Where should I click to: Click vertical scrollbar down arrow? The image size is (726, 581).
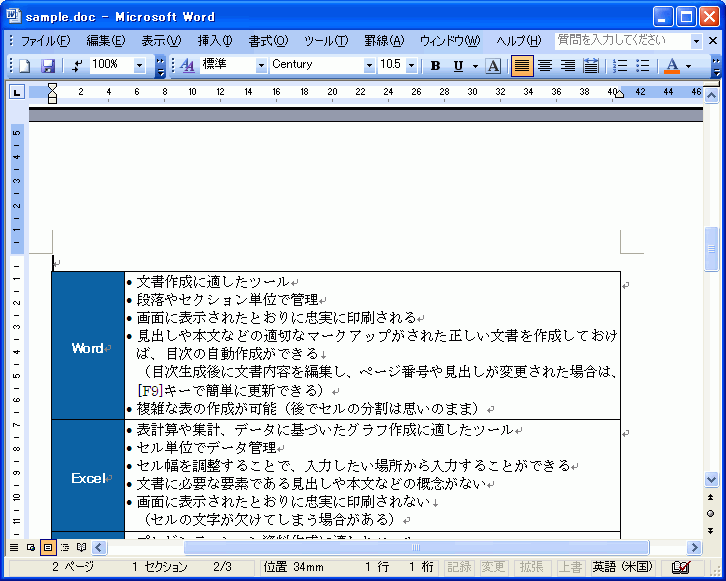(711, 480)
